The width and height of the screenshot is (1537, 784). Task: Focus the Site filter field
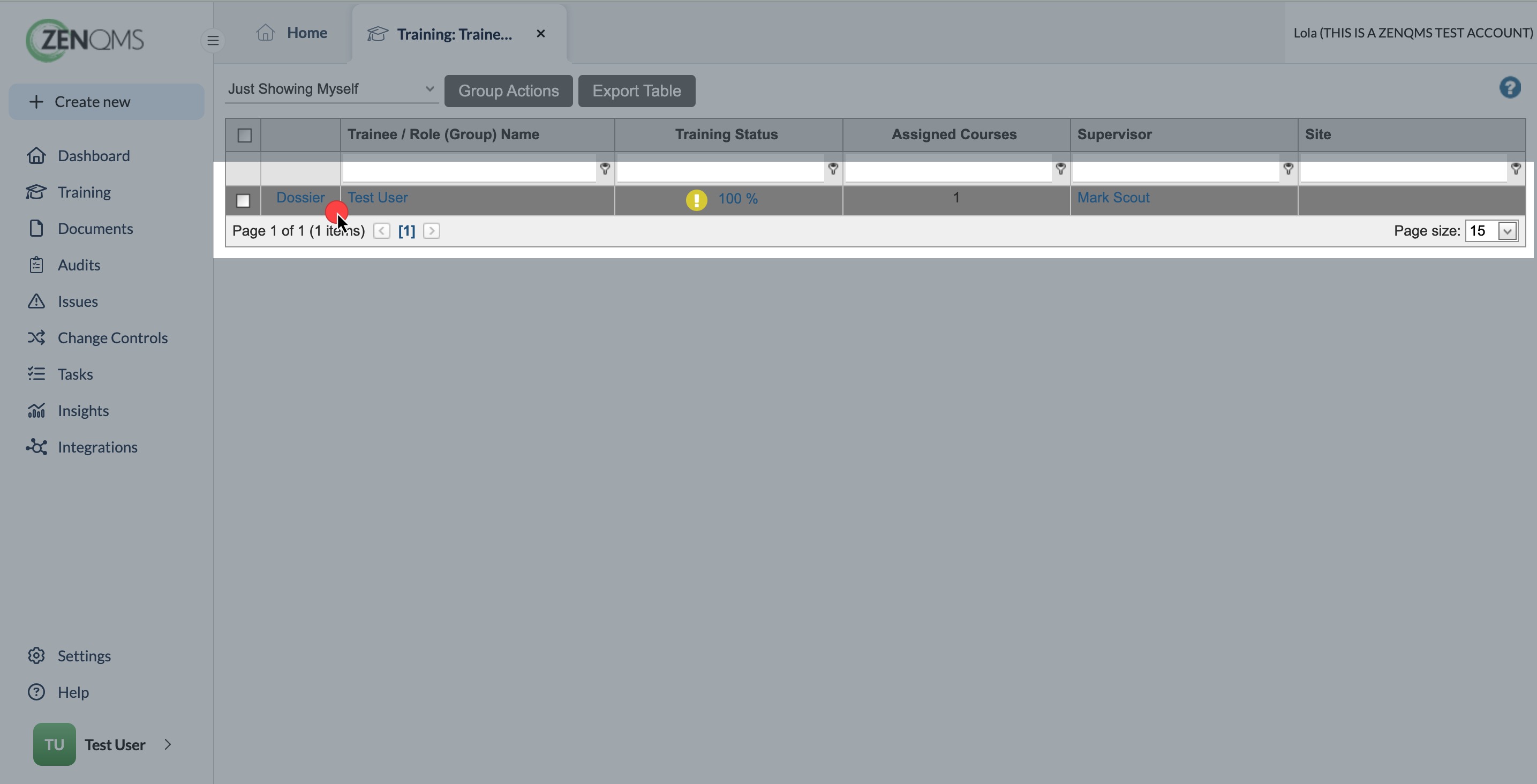point(1403,169)
